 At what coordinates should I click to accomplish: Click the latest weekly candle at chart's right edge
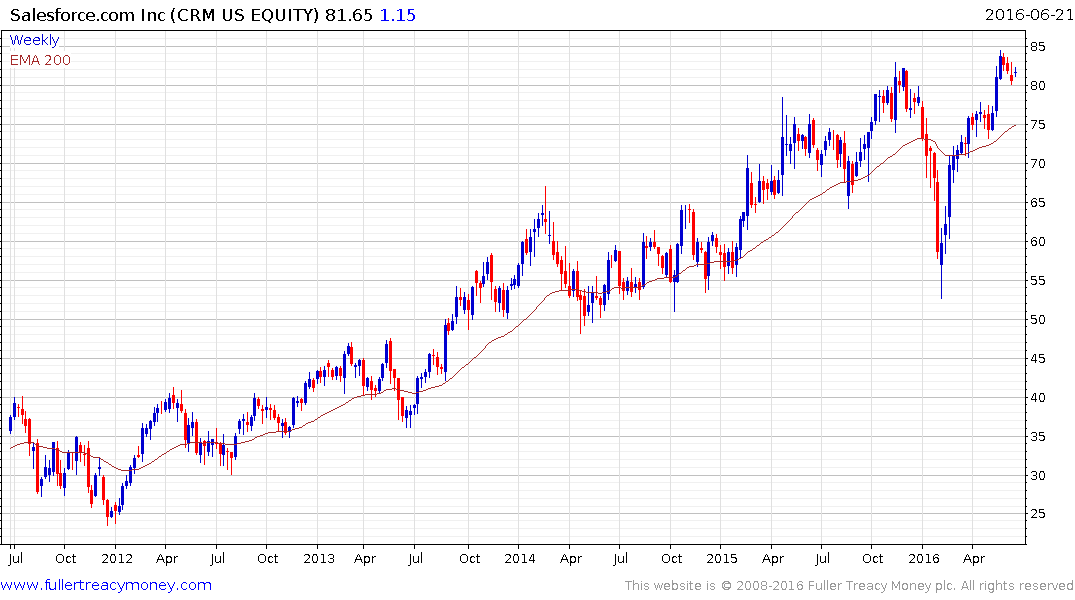point(1015,72)
